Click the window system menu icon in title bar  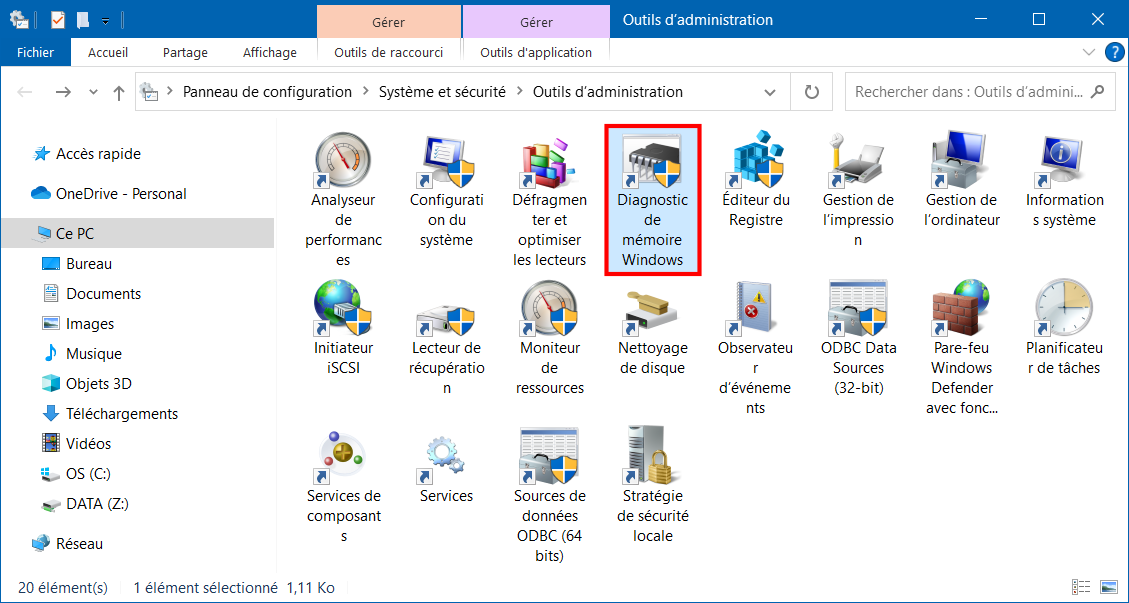point(19,19)
